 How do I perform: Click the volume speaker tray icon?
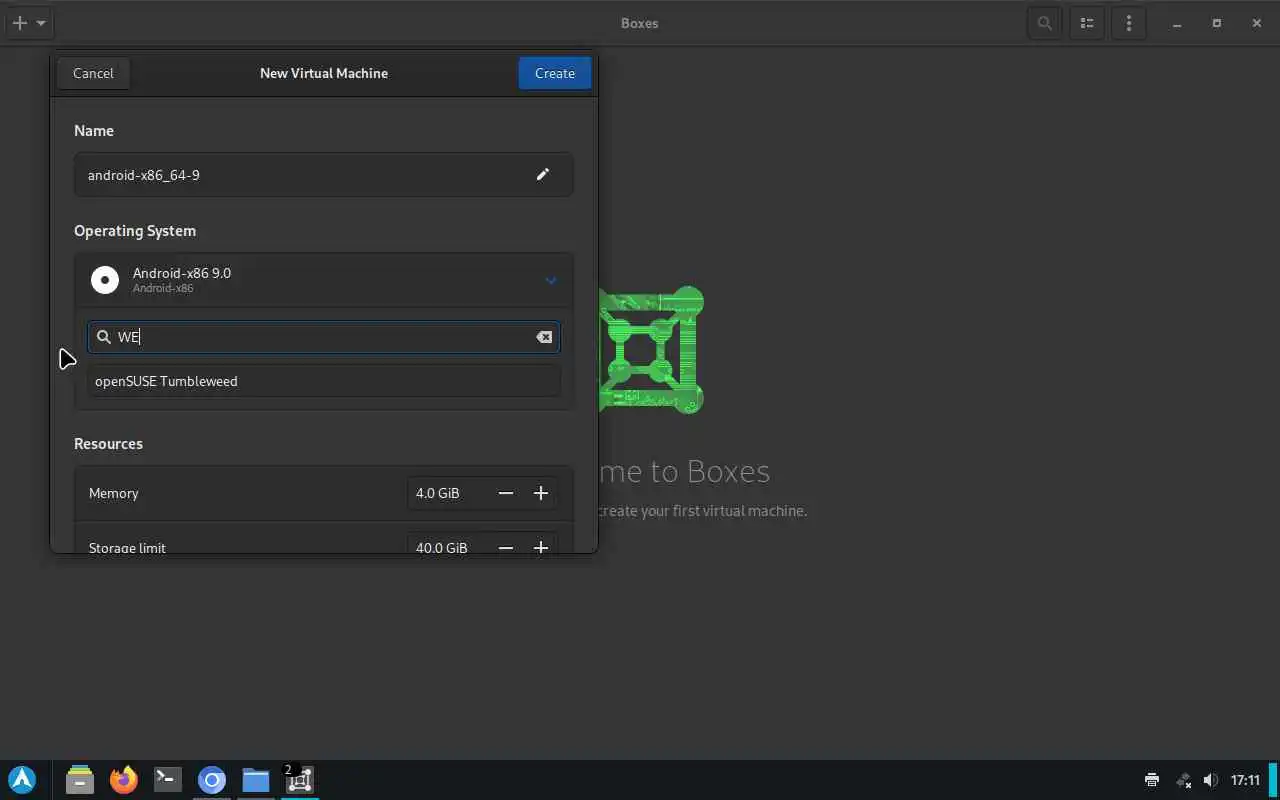[x=1211, y=780]
